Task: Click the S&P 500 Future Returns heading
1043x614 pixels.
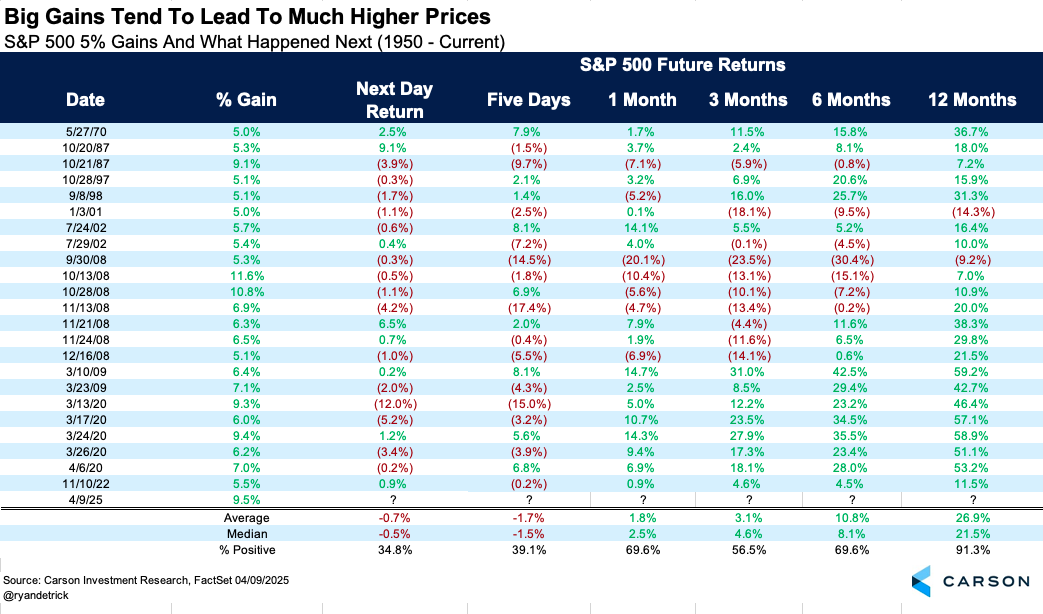Action: click(x=682, y=65)
